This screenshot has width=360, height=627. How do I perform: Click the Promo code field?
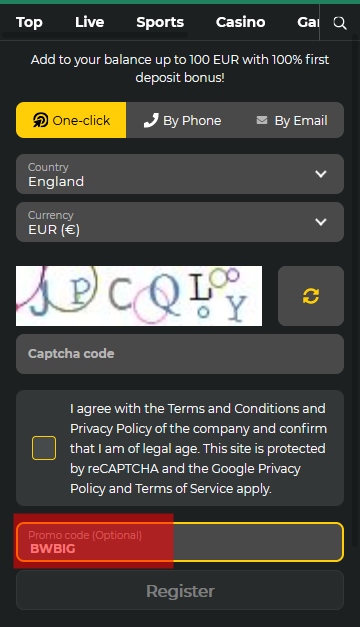point(180,542)
